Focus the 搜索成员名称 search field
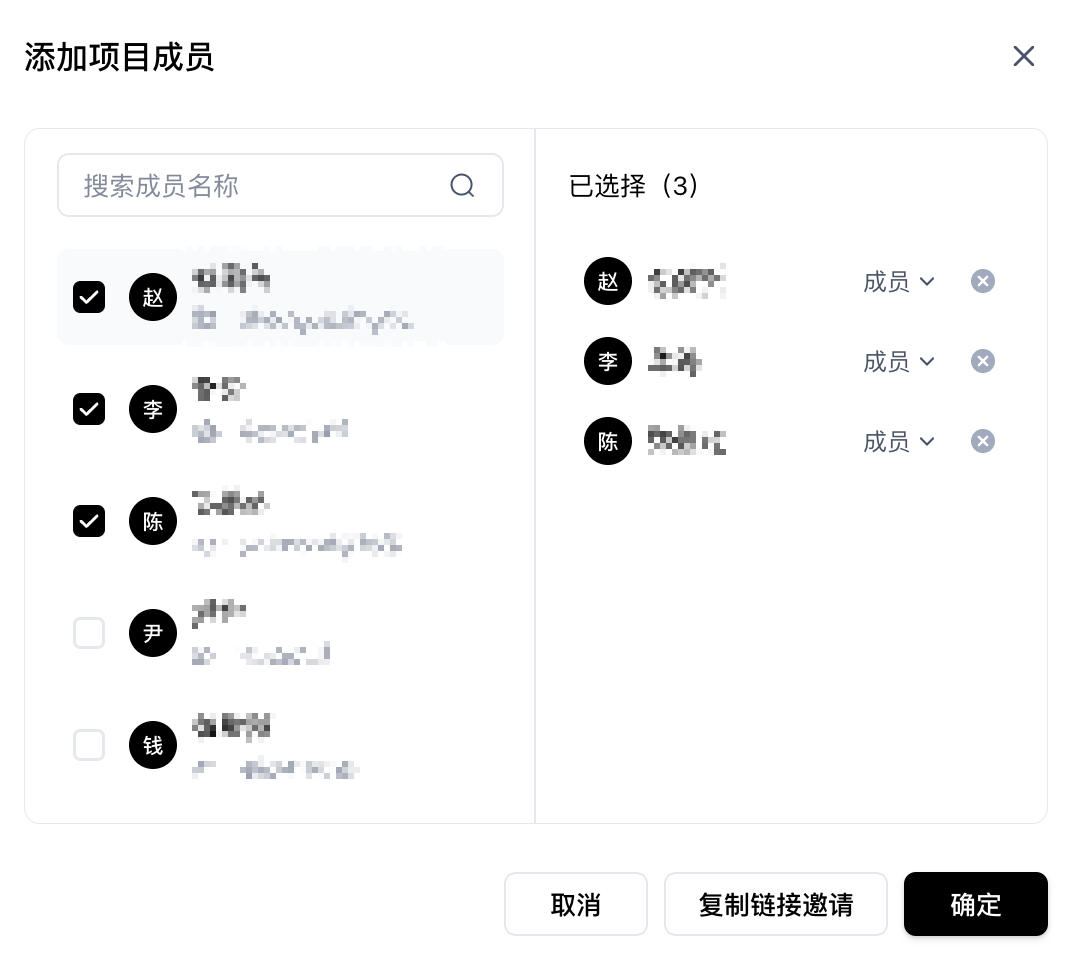 [x=280, y=186]
